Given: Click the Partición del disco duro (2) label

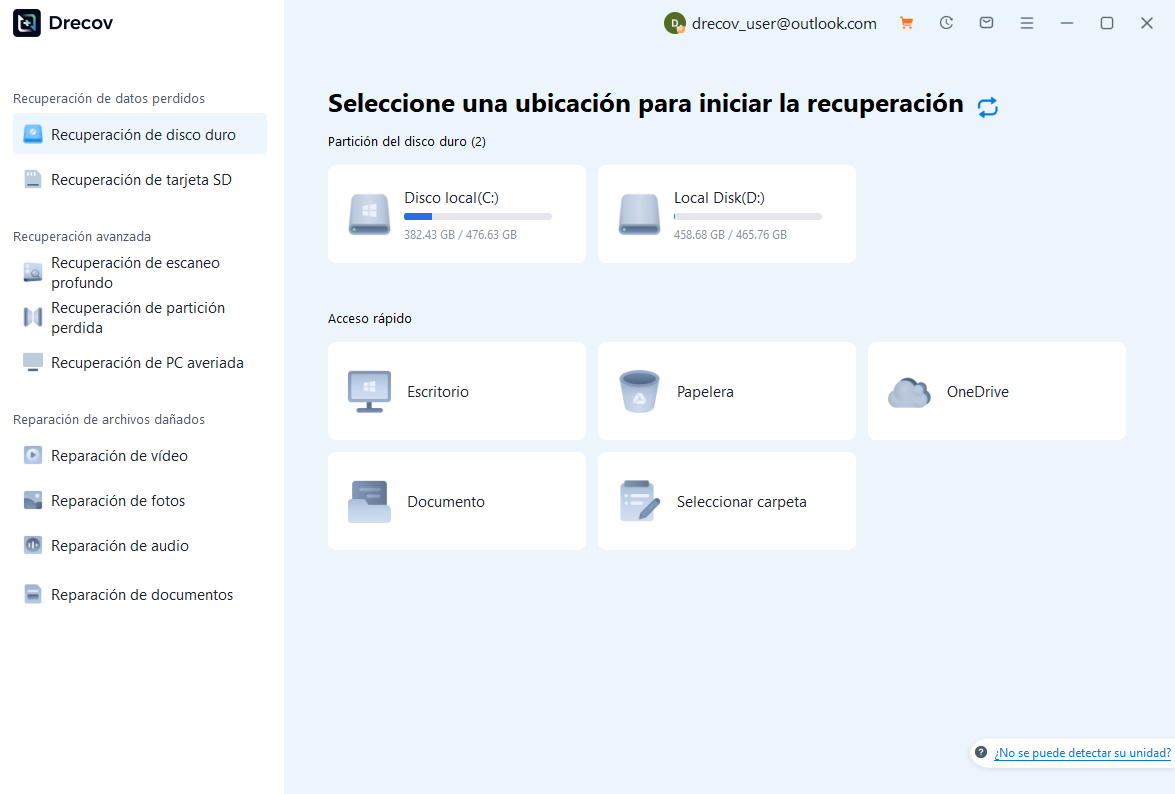Looking at the screenshot, I should pos(407,142).
